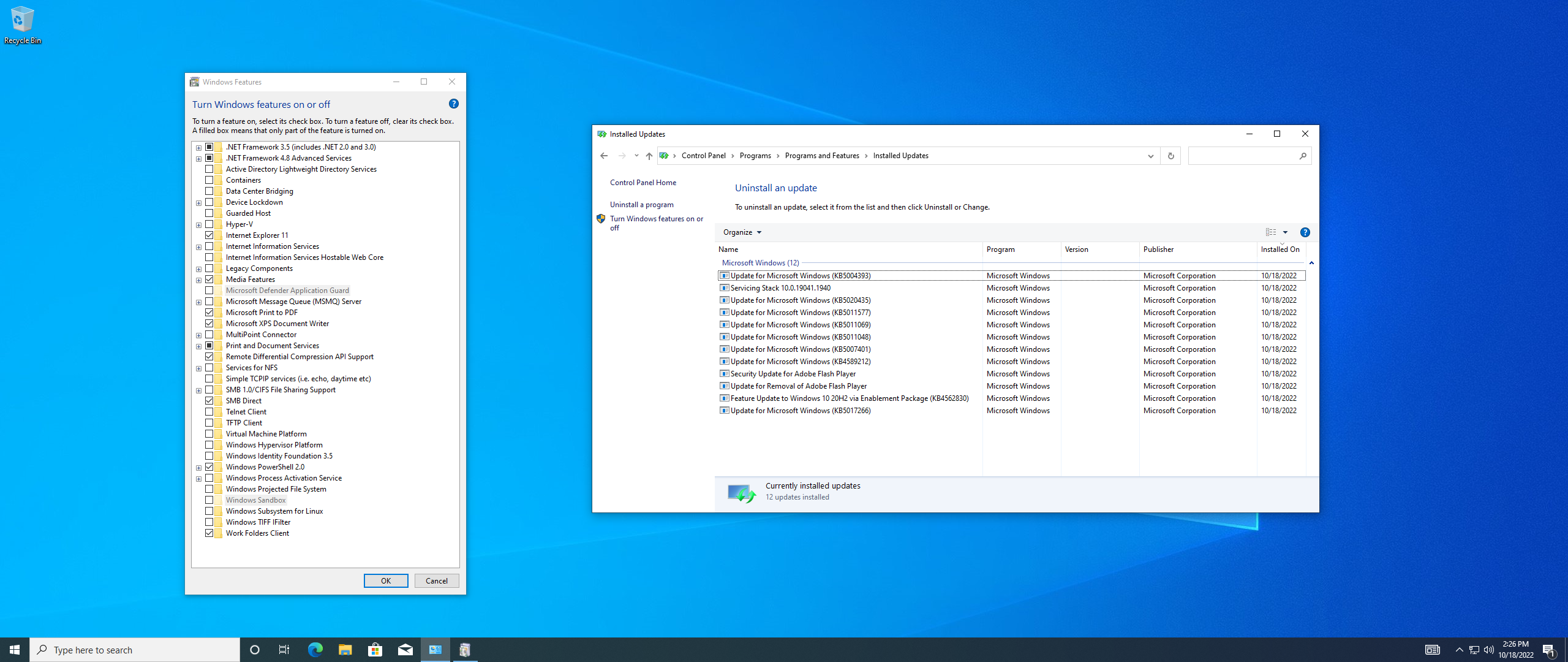Launch Microsoft Edge from taskbar
This screenshot has height=662, width=1568.
[x=315, y=650]
